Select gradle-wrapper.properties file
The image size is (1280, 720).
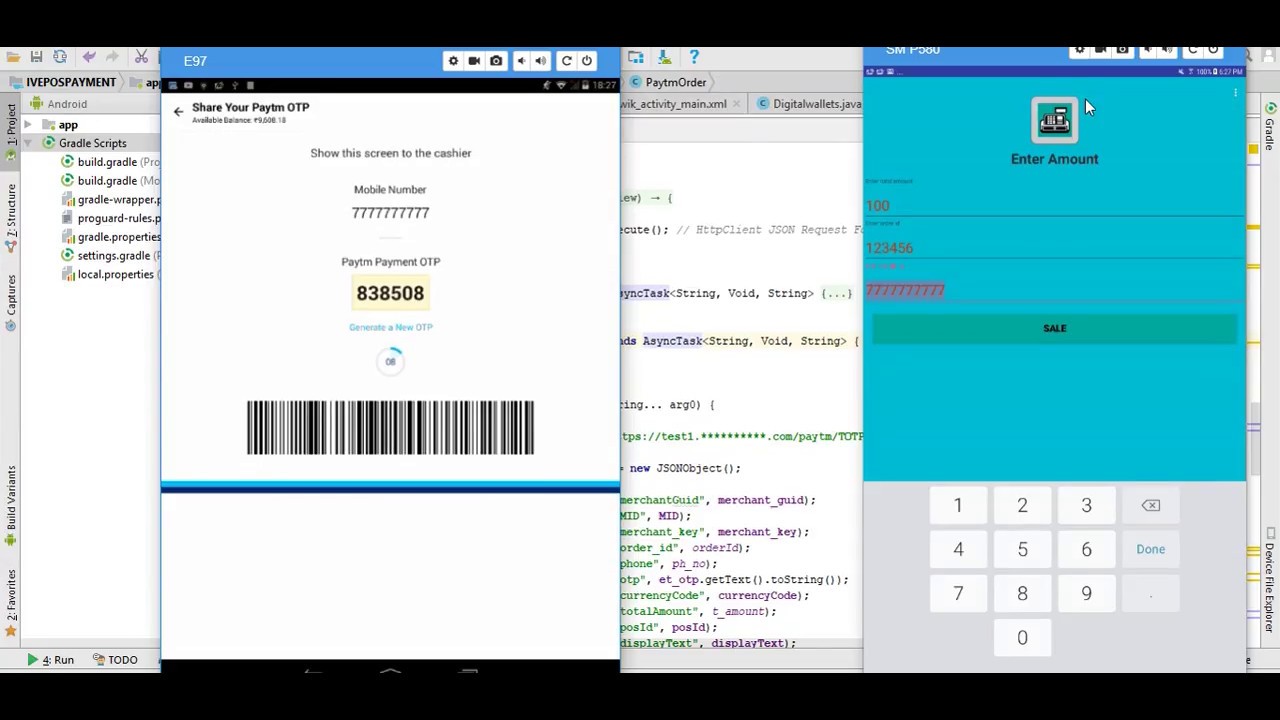tap(110, 200)
